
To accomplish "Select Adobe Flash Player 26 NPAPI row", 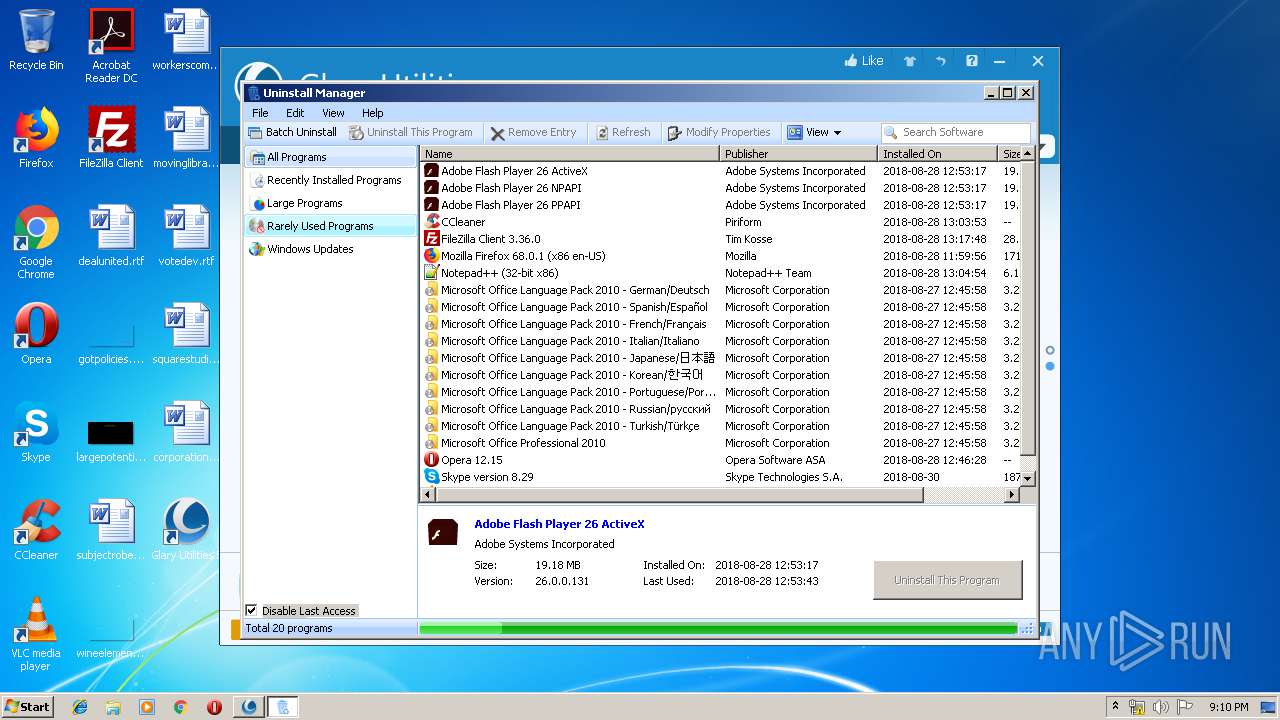I will [x=720, y=188].
